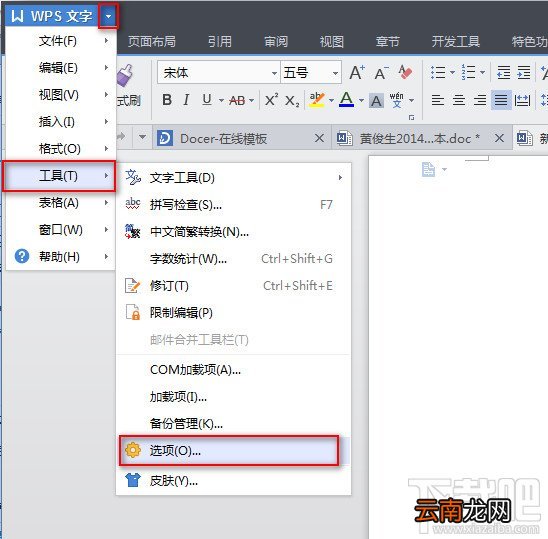Align text left
This screenshot has height=539, width=548.
pyautogui.click(x=438, y=101)
